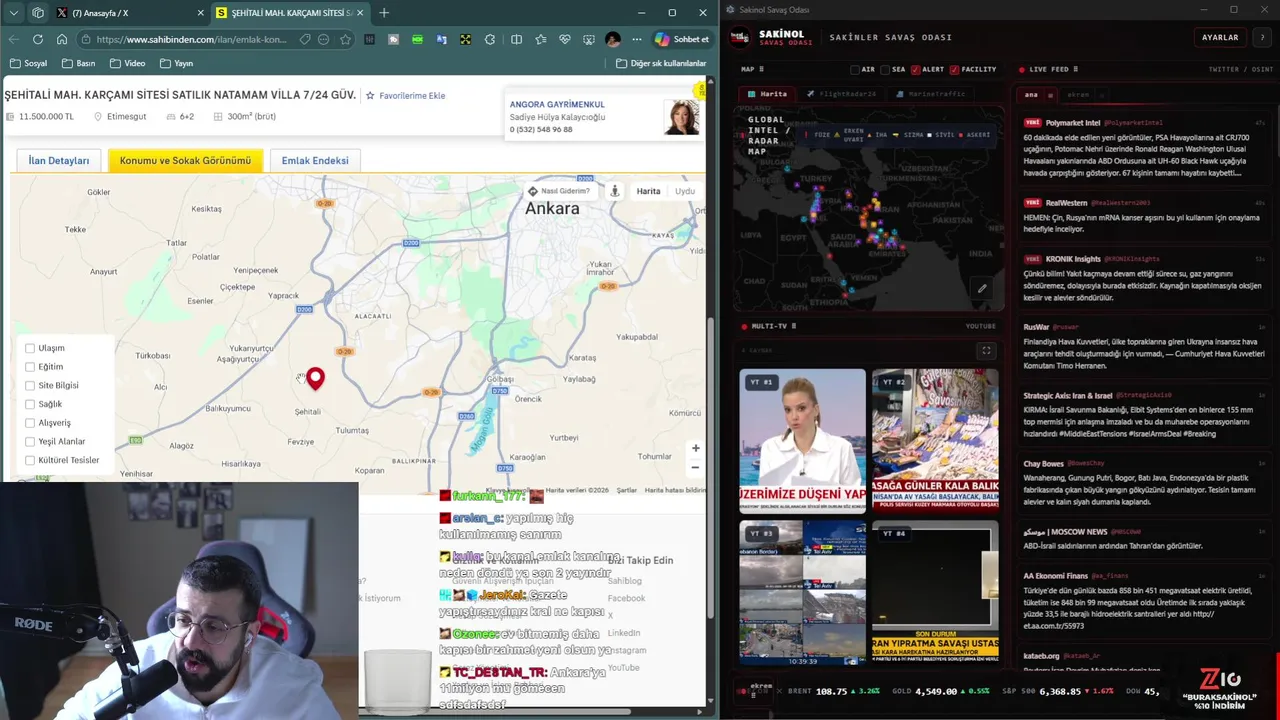Screen dimensions: 1280x720
Task: Open browser tab search dropdown
Action: pyautogui.click(x=12, y=13)
